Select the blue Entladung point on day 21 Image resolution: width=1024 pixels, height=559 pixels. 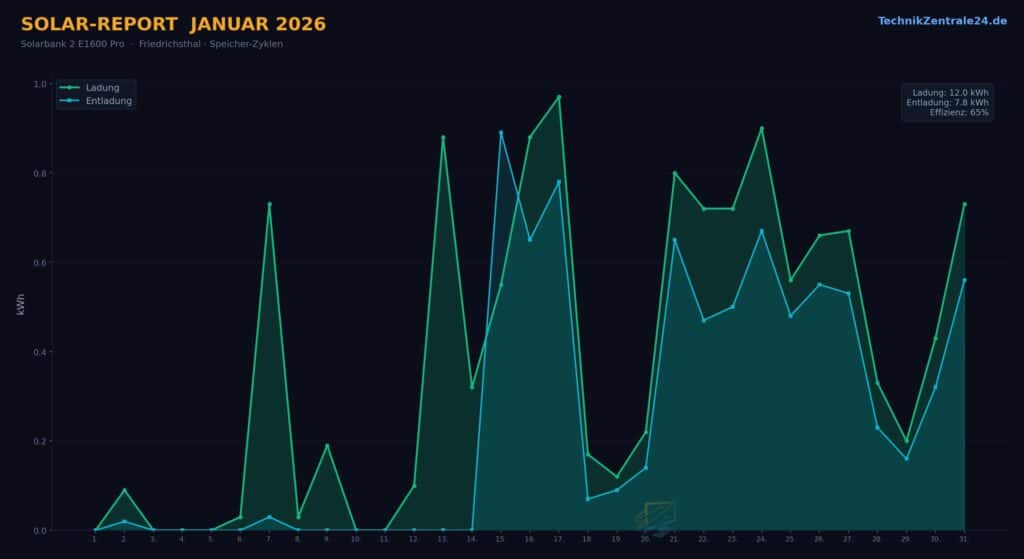pos(675,240)
